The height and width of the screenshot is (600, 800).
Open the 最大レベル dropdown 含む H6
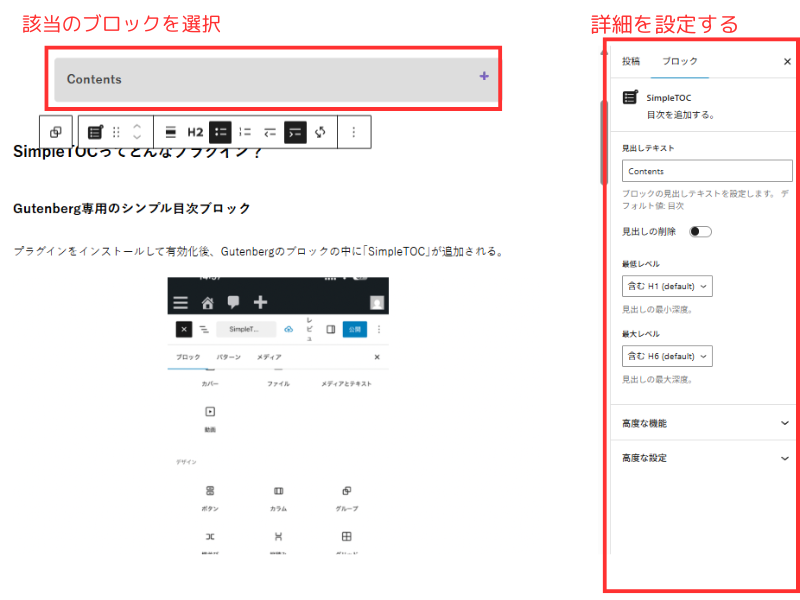[667, 356]
